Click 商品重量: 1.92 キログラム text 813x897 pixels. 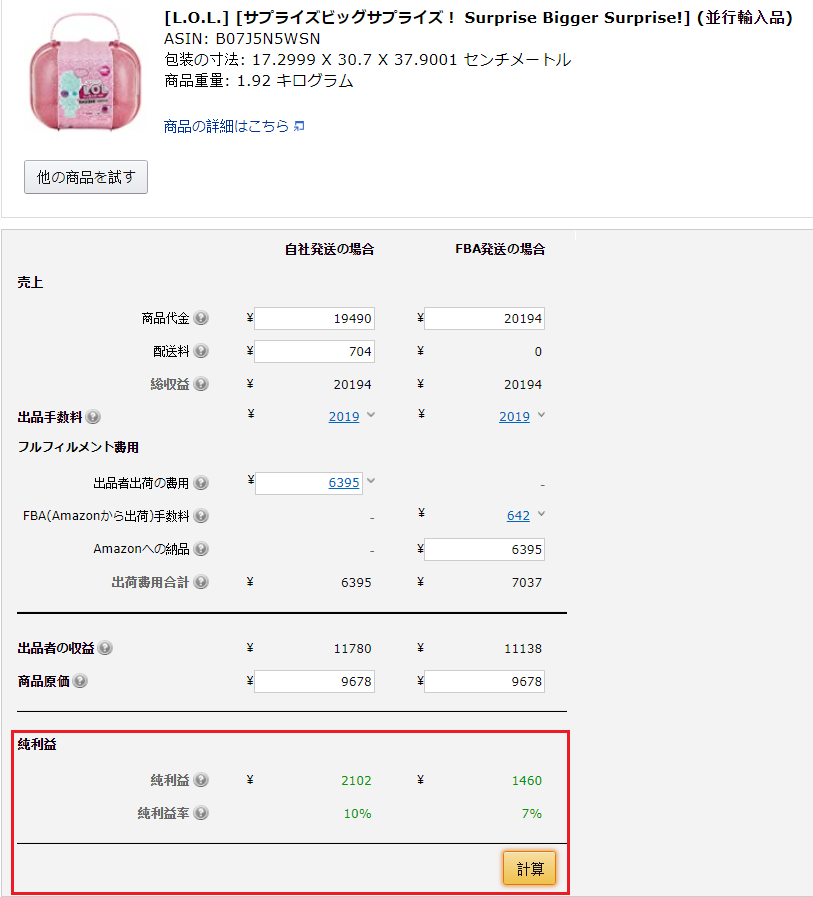click(x=259, y=81)
